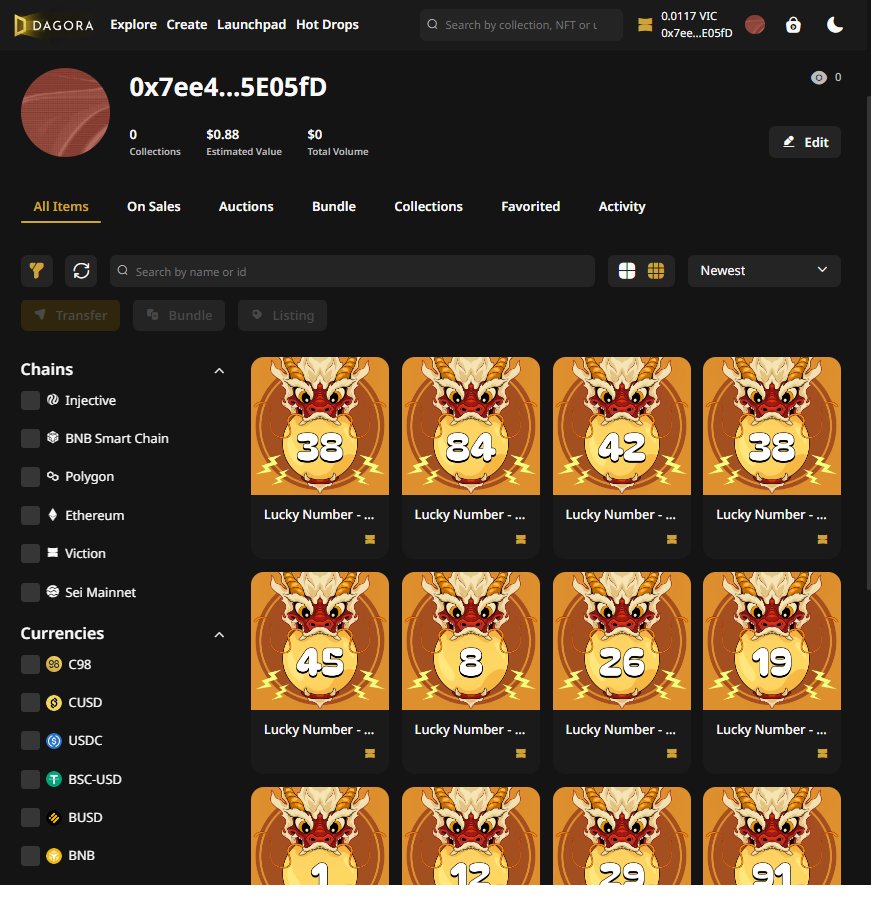Select the C98 currency checkbox
This screenshot has width=871, height=922.
[31, 664]
